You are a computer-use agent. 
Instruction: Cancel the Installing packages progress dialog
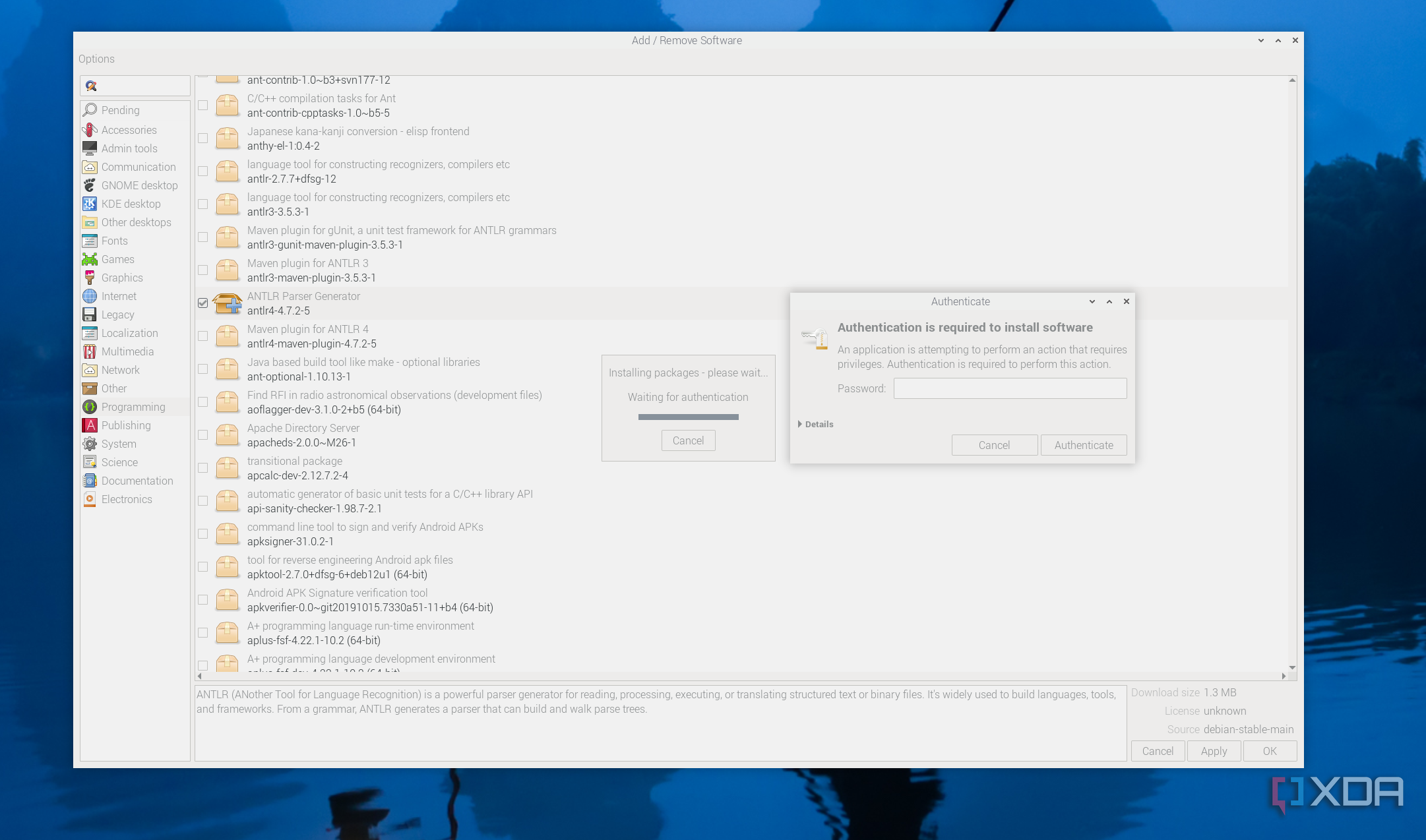point(688,440)
